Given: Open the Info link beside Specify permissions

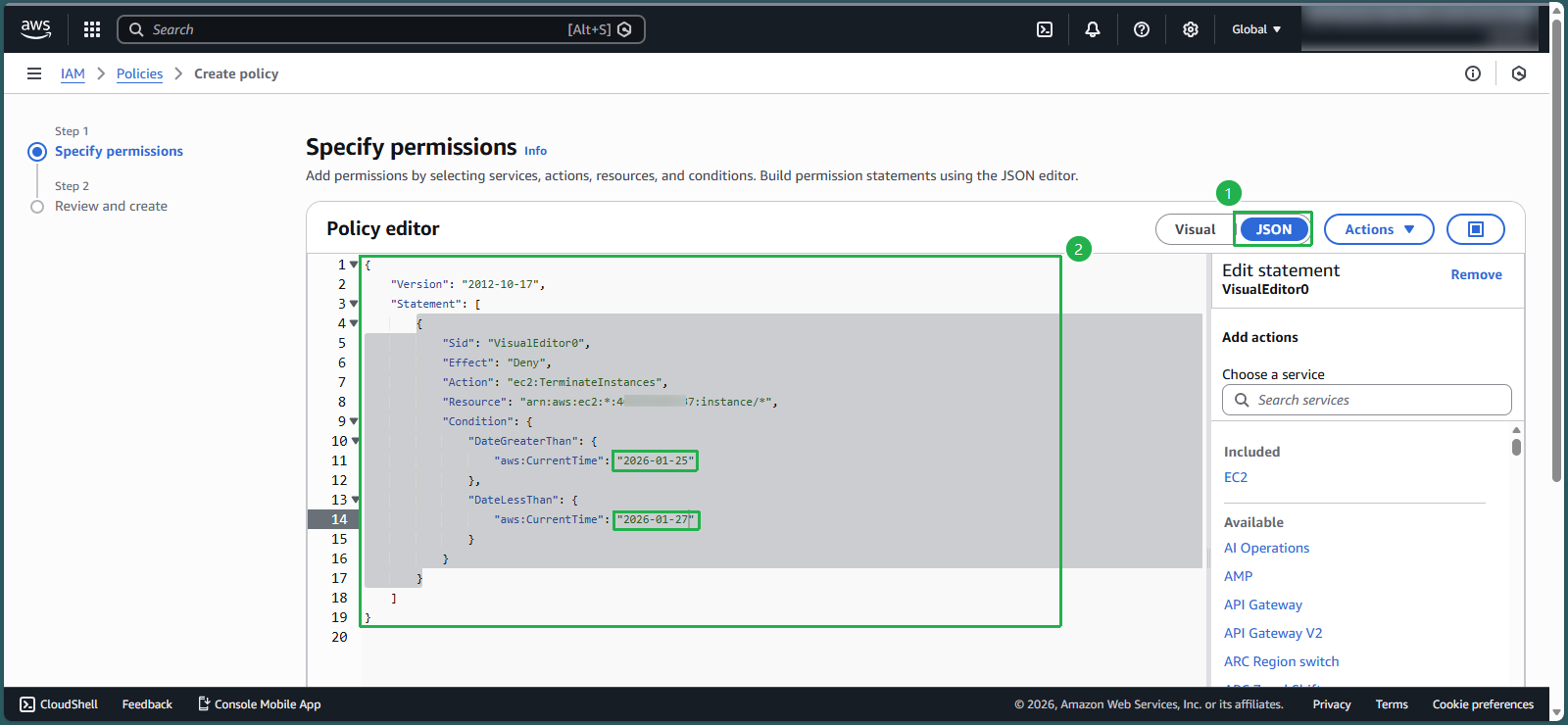Looking at the screenshot, I should (535, 151).
